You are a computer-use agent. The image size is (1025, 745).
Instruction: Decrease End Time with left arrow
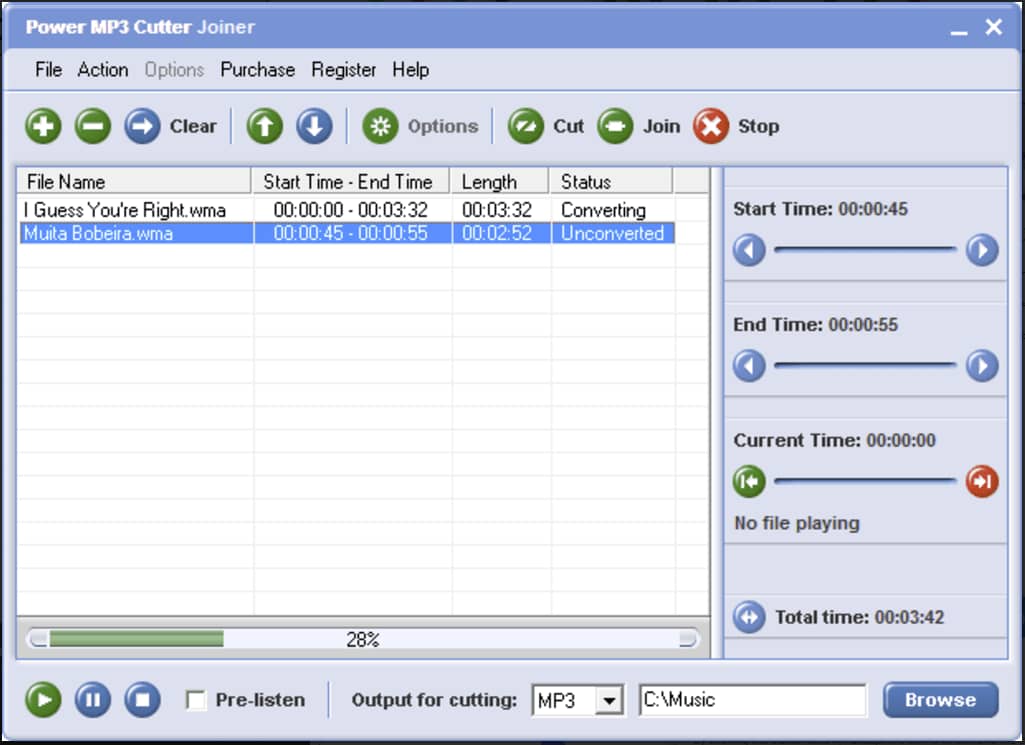749,366
